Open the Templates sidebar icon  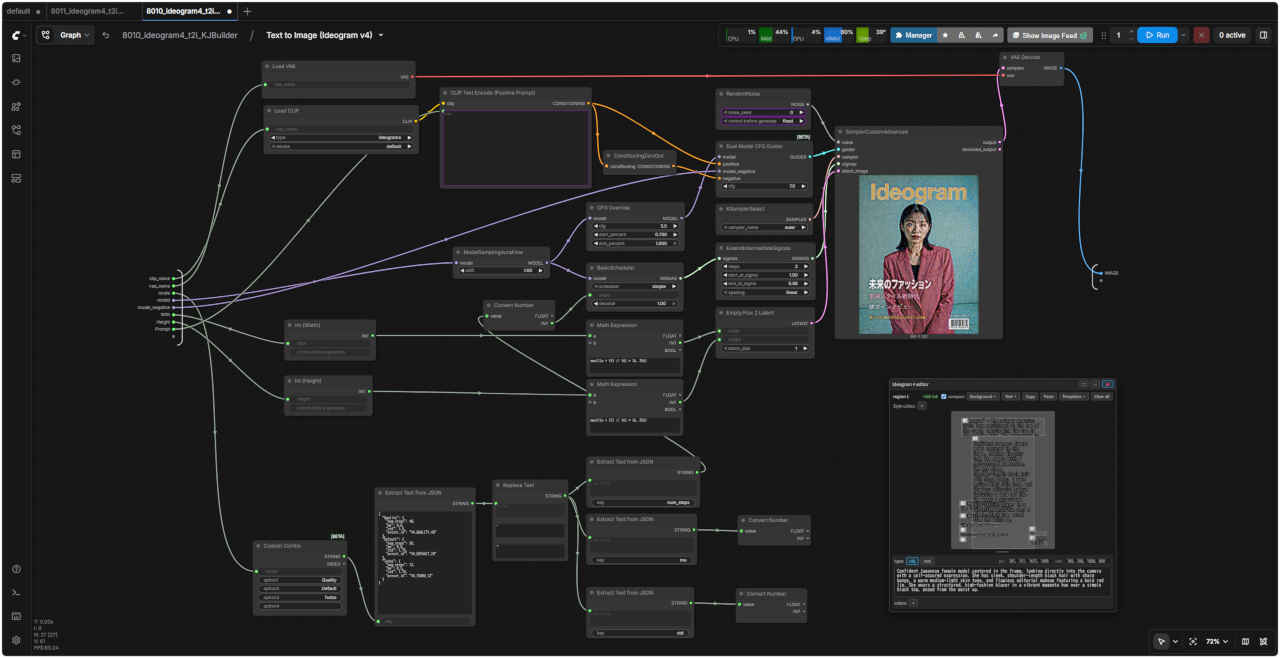[x=16, y=154]
